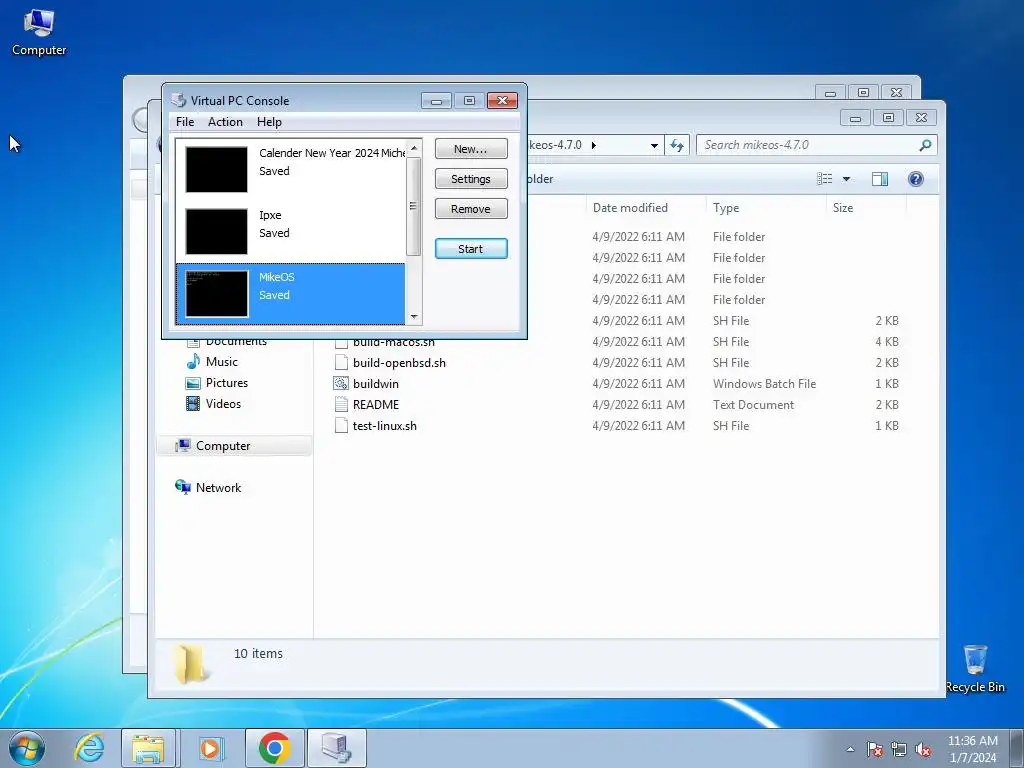Launch Windows Media Player from taskbar

pyautogui.click(x=210, y=748)
